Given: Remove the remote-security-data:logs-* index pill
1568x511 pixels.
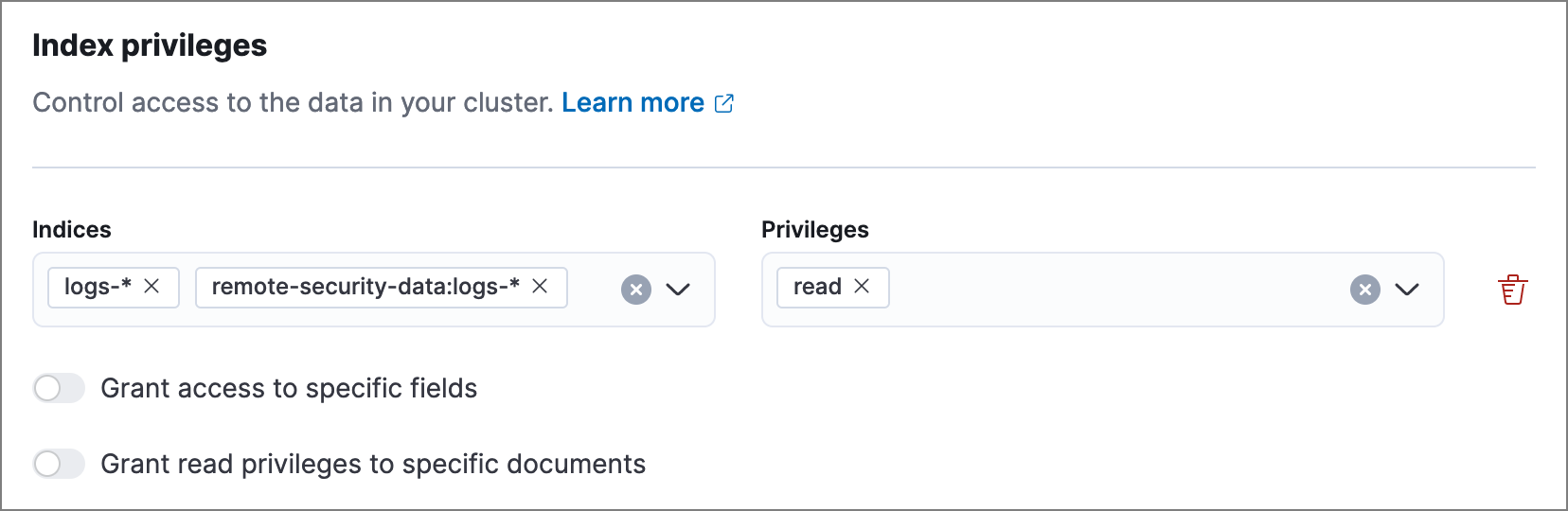Looking at the screenshot, I should coord(540,287).
